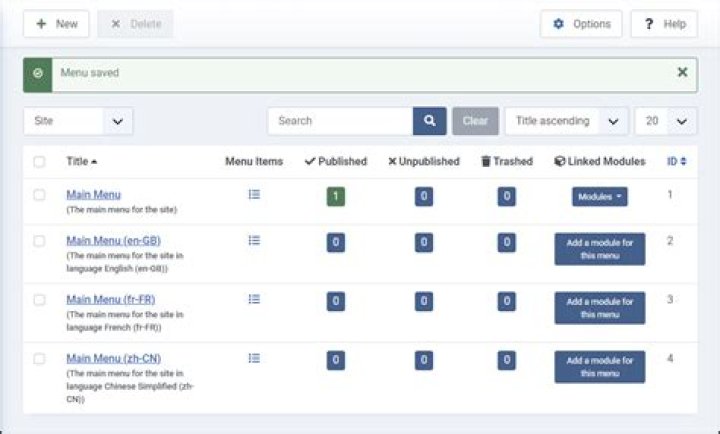Viewport: 720px width, 434px height.
Task: Open menu items list for Main Menu (en-GB)
Action: point(254,241)
